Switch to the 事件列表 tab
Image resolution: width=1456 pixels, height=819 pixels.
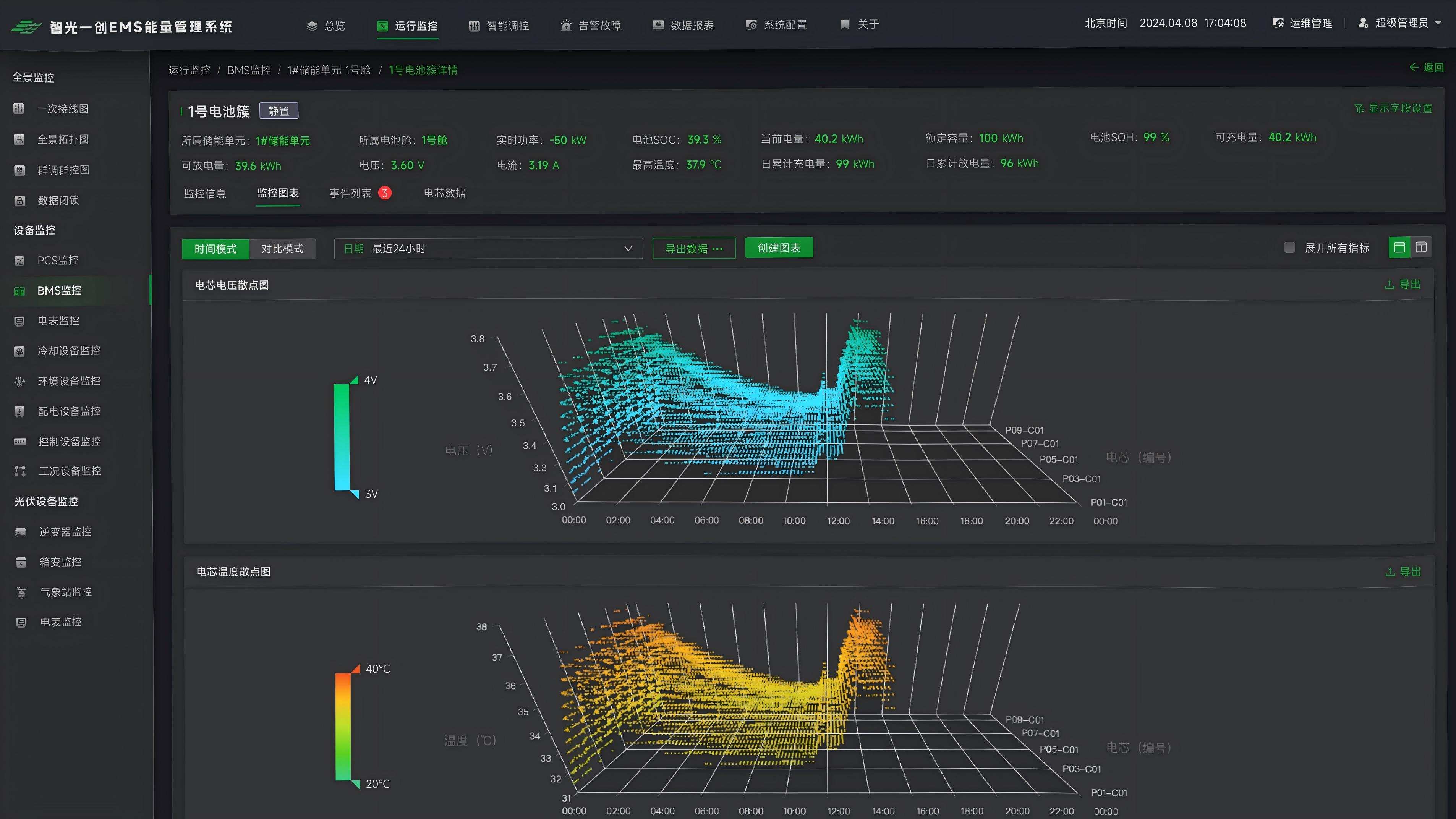[350, 193]
